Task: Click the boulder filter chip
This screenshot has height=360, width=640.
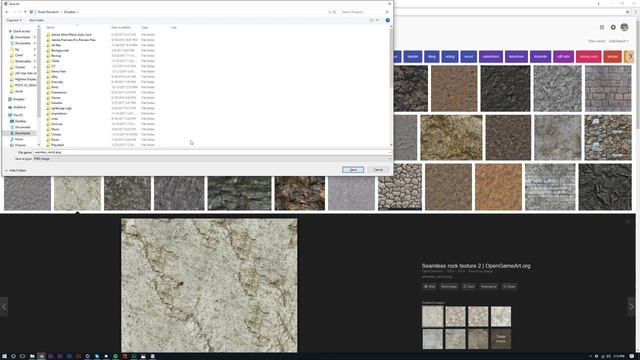Action: click(412, 56)
